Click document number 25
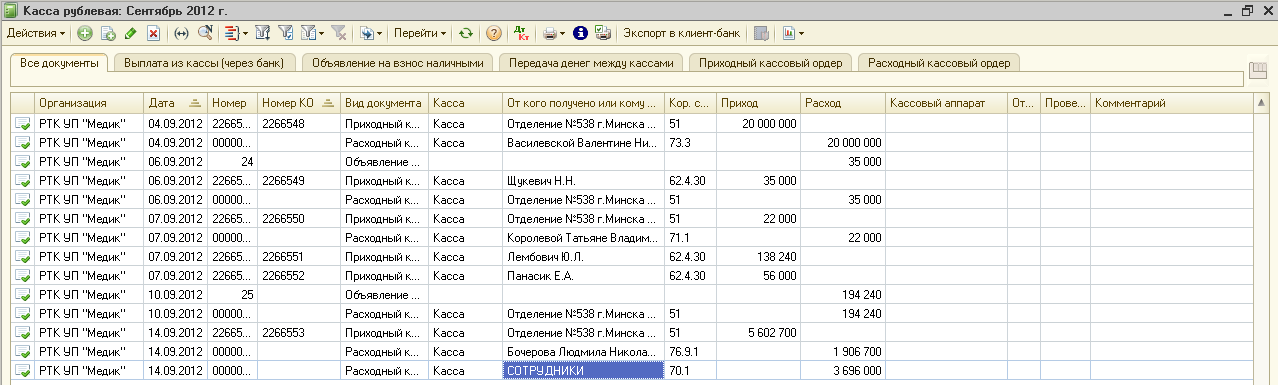This screenshot has width=1278, height=385. pyautogui.click(x=232, y=295)
